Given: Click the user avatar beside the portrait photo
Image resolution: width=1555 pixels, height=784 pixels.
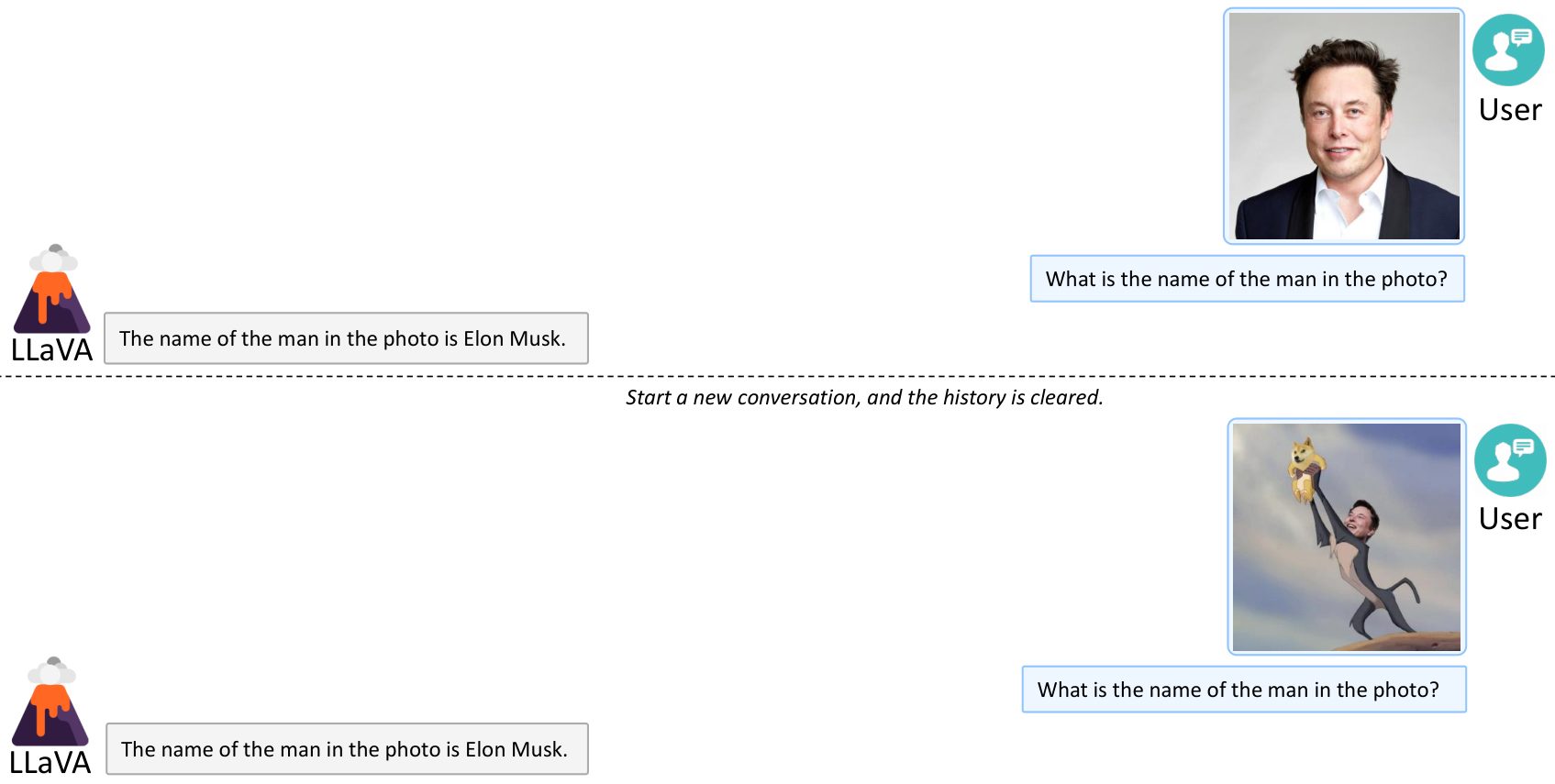Looking at the screenshot, I should [x=1507, y=50].
